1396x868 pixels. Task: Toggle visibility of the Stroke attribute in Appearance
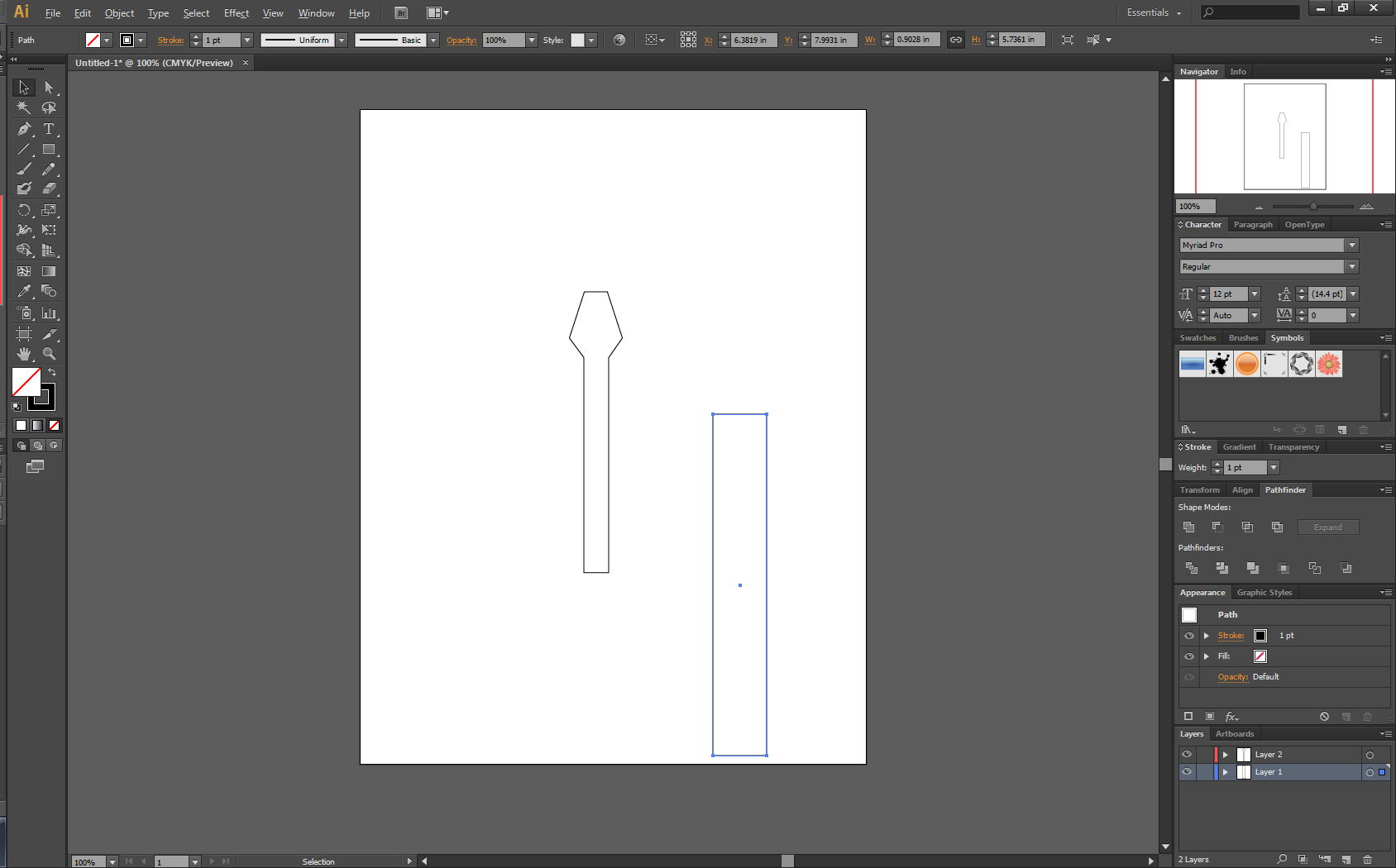click(1188, 636)
